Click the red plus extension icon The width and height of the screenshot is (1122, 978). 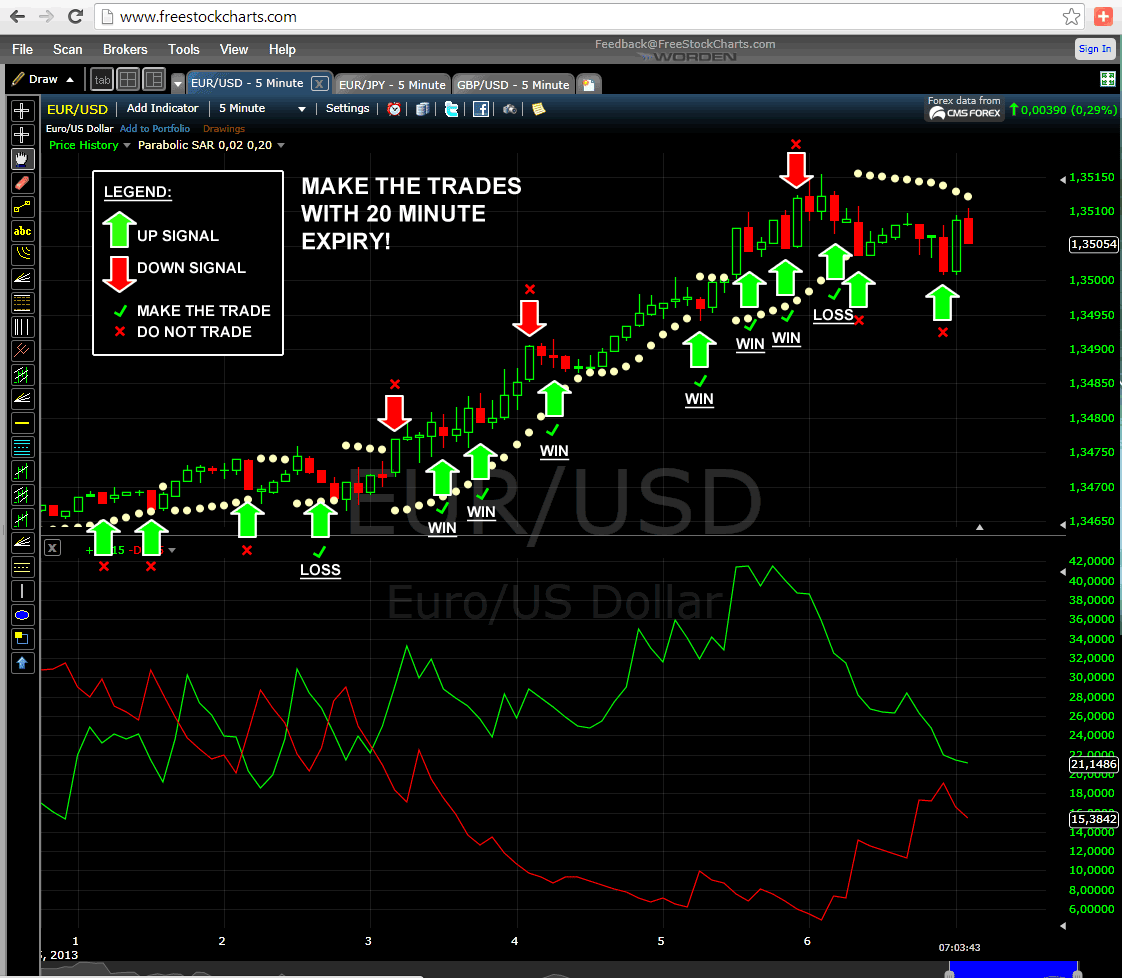pos(1103,16)
